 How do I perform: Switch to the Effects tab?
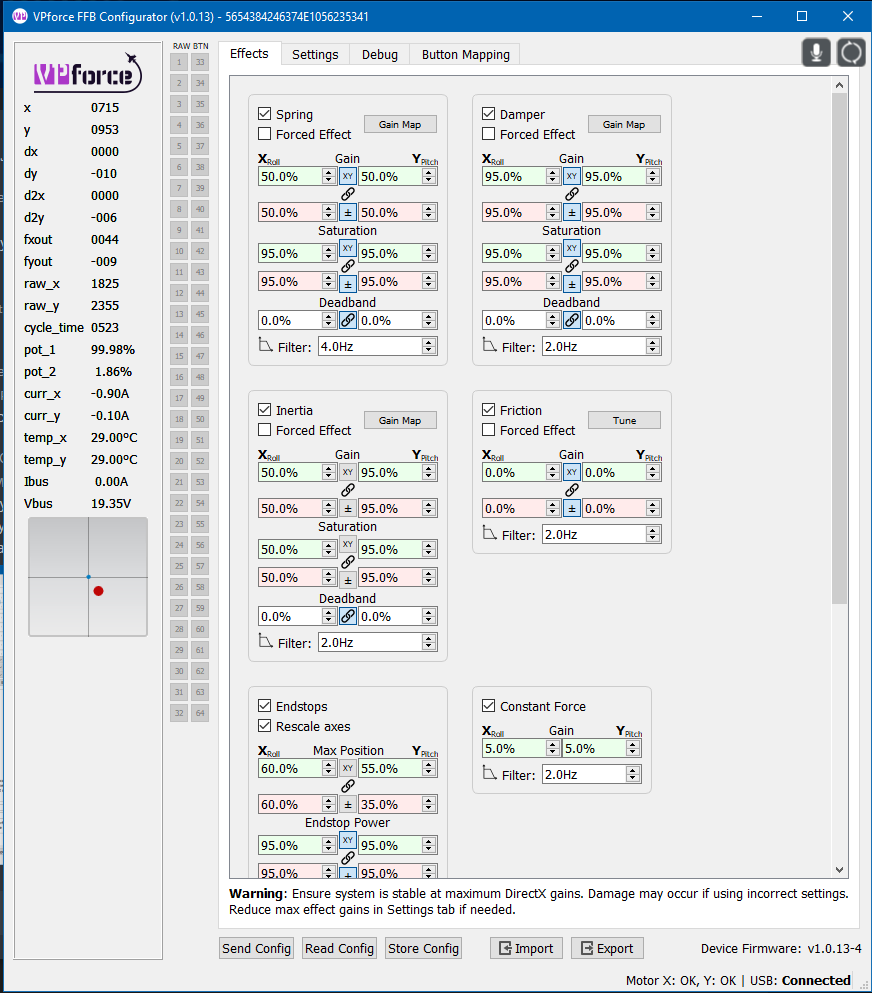[x=250, y=54]
